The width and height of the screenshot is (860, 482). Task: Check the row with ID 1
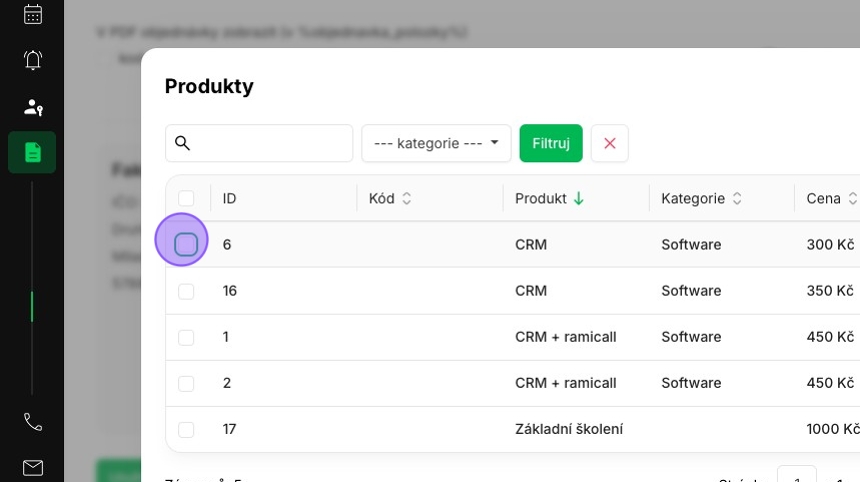[x=186, y=337]
